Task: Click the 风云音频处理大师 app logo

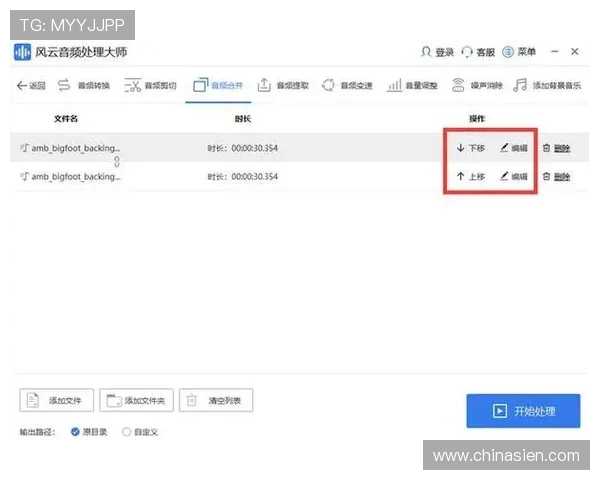Action: [x=22, y=52]
